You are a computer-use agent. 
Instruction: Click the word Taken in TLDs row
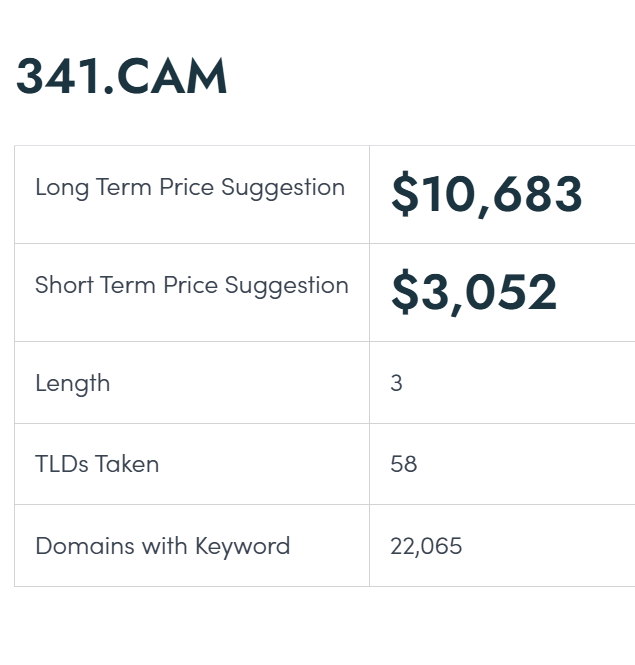tap(127, 464)
